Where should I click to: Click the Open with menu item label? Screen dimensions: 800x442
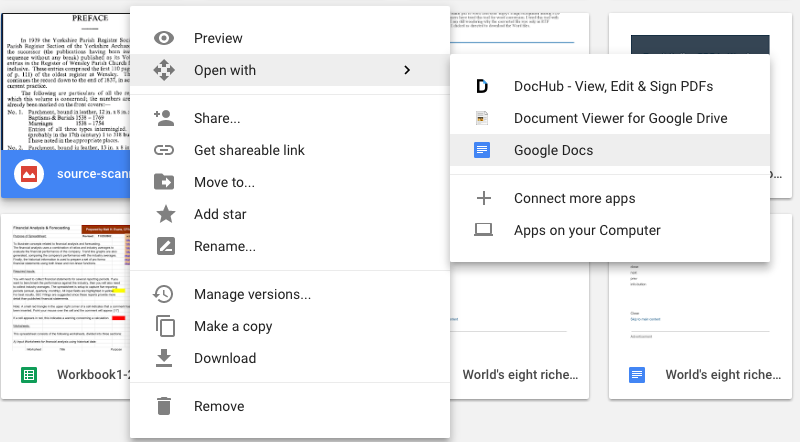point(225,70)
